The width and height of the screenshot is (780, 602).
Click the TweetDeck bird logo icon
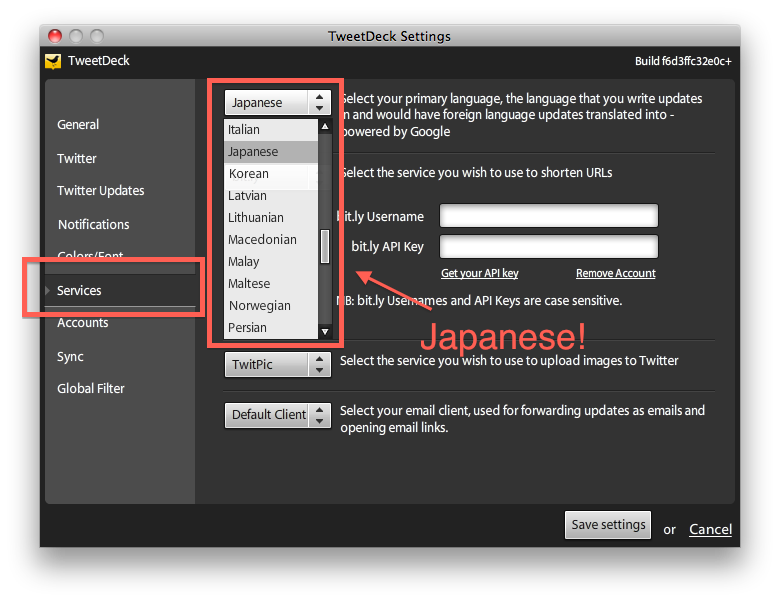[53, 61]
